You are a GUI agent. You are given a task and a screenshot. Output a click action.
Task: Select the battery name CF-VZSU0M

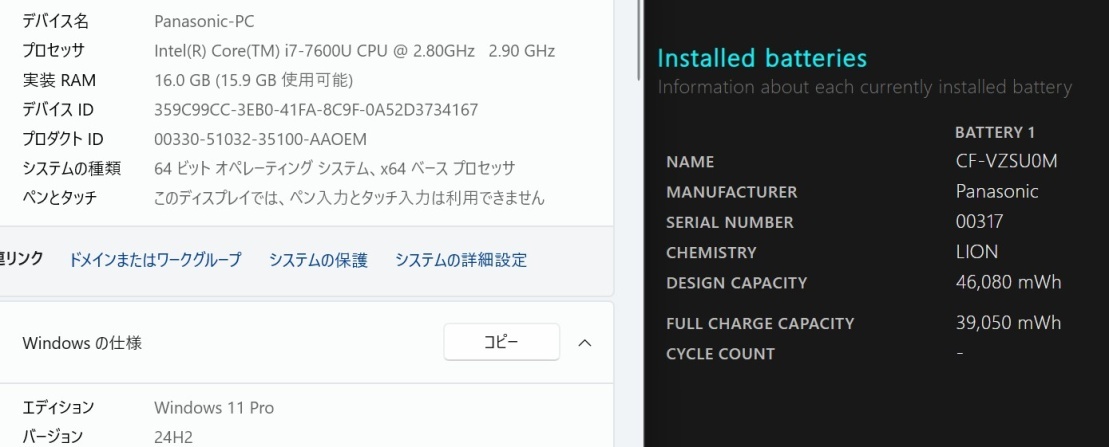tap(1006, 161)
